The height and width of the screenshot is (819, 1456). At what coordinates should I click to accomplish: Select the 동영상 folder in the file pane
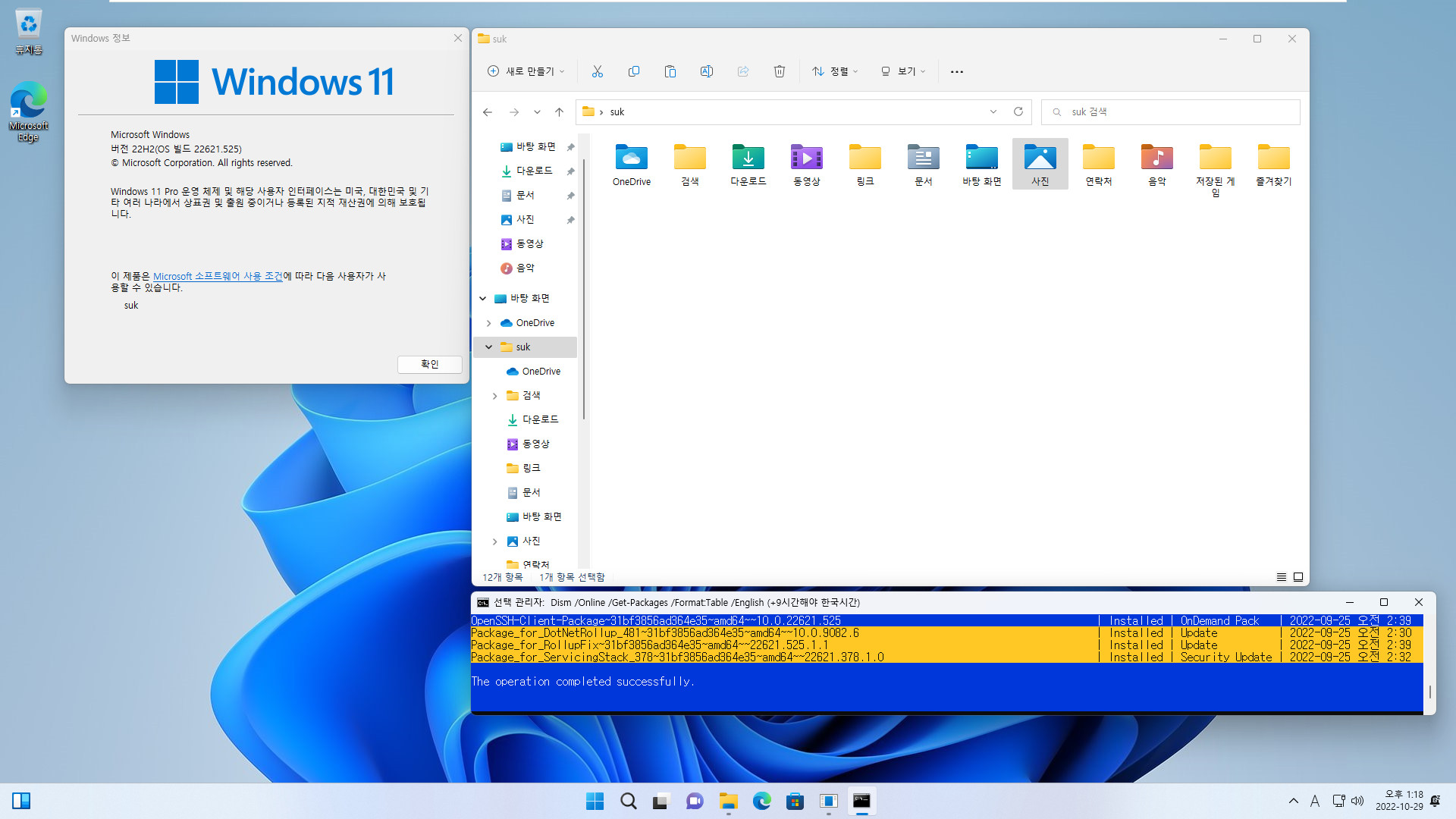click(x=807, y=165)
